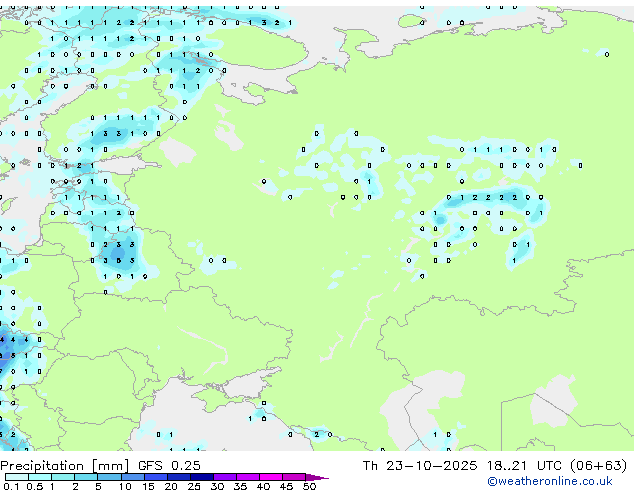Click the '0.1' legend scale label

(x=11, y=486)
